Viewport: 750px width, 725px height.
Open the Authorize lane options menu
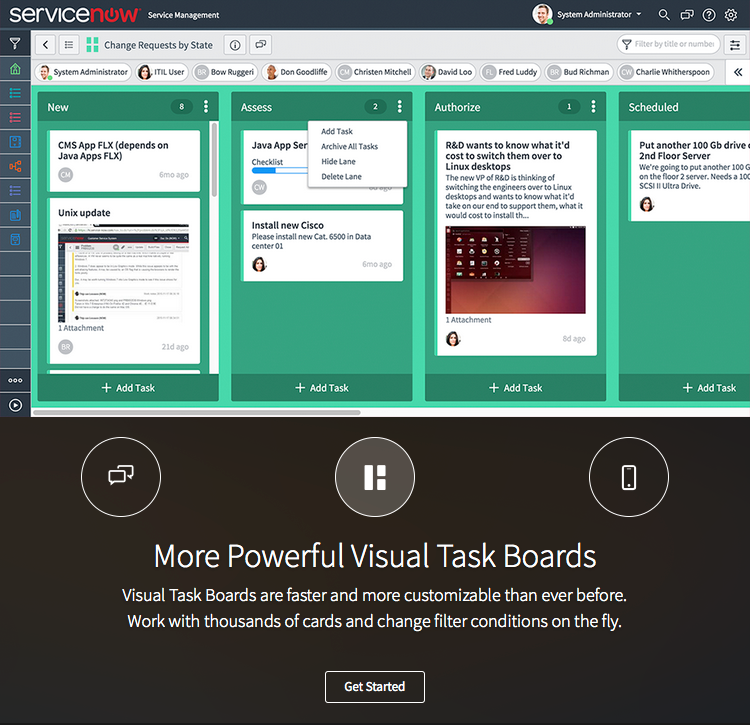[x=594, y=107]
